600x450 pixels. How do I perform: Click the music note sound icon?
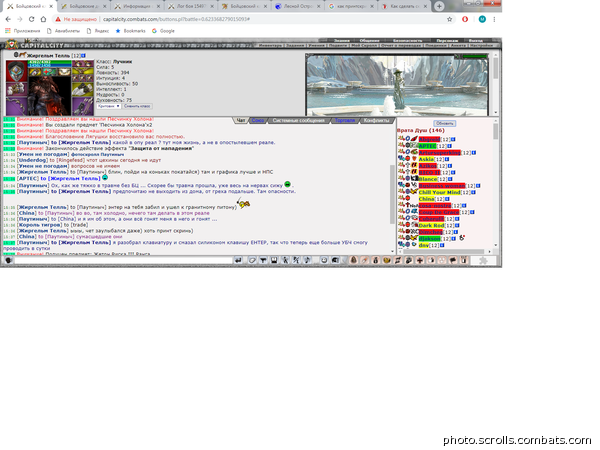coord(307,260)
